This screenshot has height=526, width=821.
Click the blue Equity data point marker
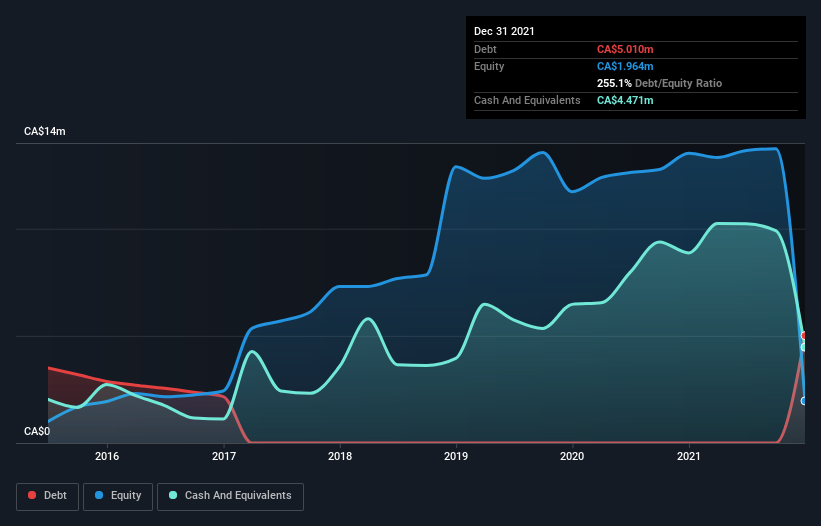pos(804,401)
